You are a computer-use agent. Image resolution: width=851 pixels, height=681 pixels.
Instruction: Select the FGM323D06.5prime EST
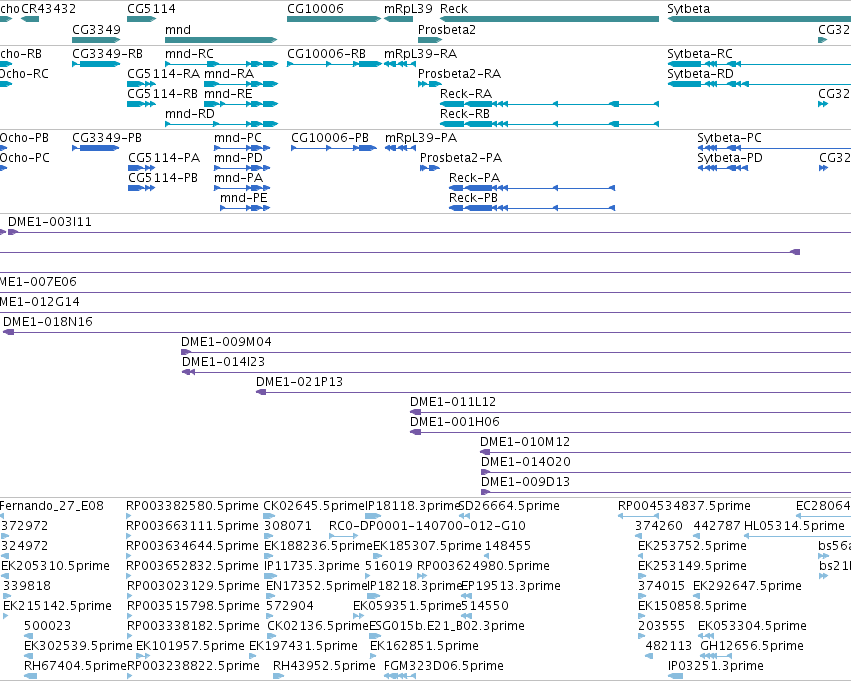[399, 676]
